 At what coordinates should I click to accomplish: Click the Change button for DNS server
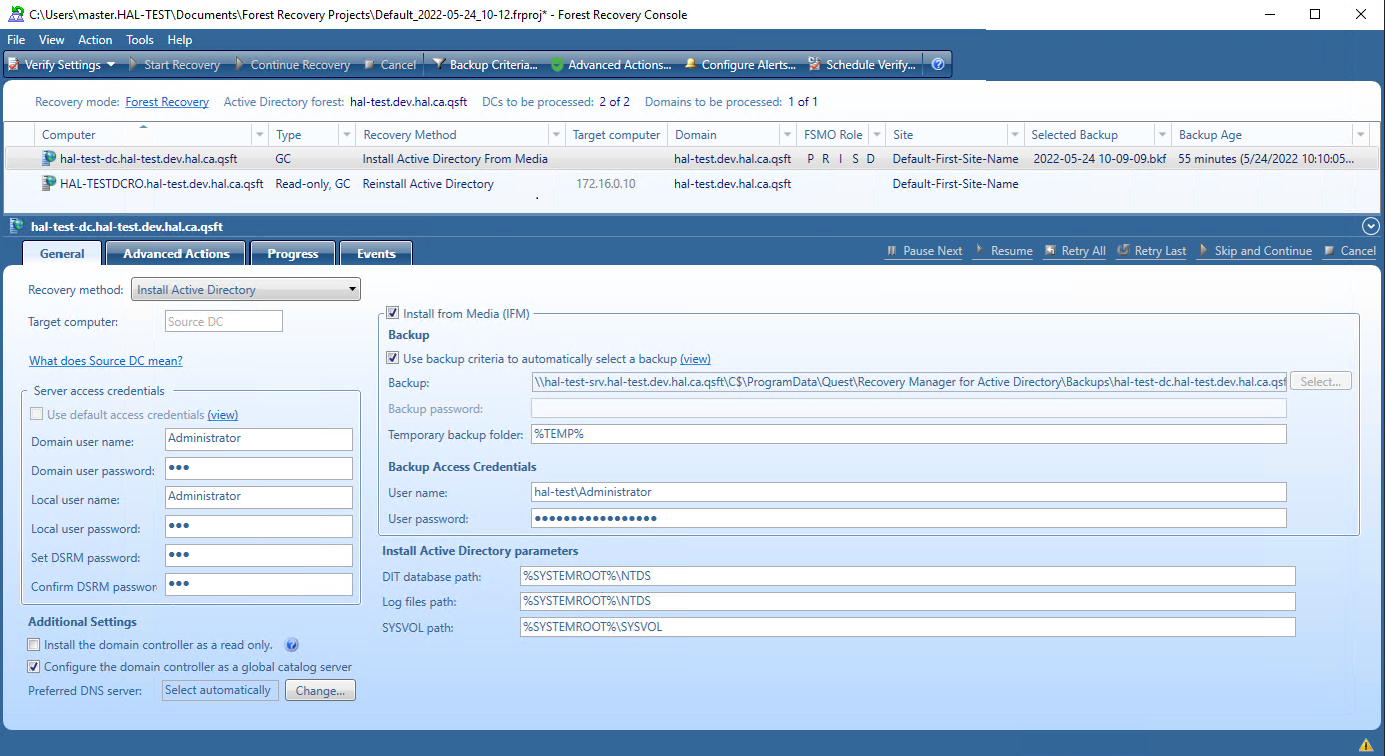coord(320,691)
